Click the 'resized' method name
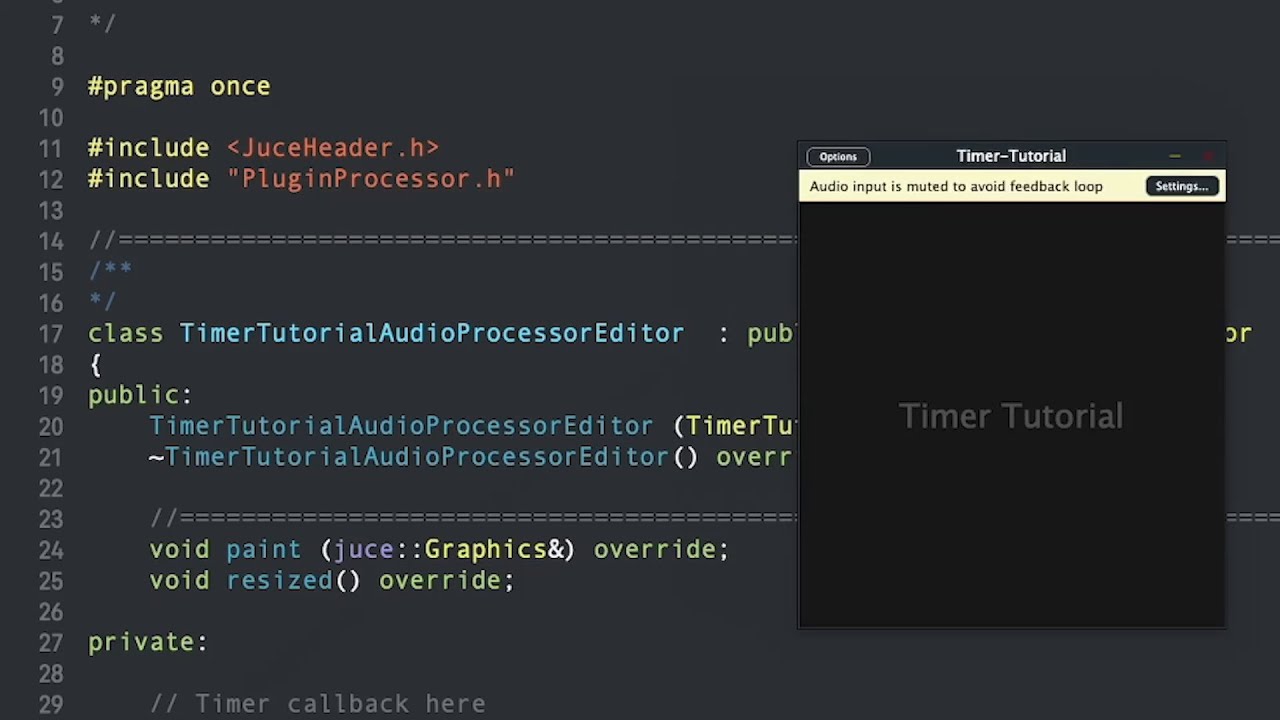1280x720 pixels. tap(279, 581)
